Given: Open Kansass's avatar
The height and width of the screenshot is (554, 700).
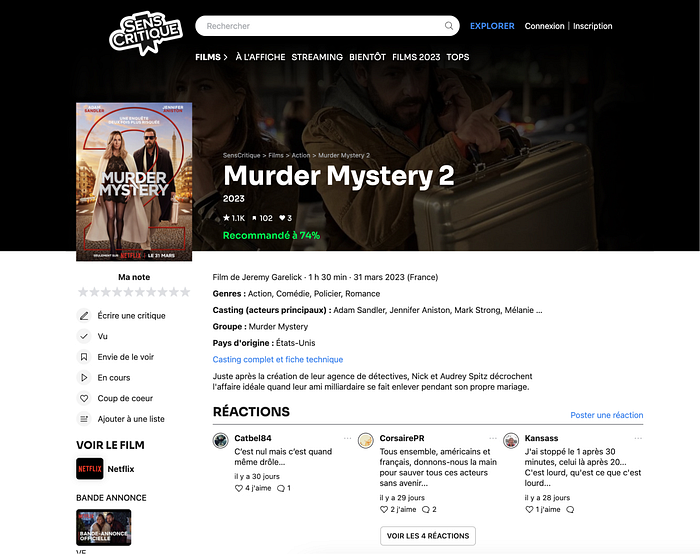Looking at the screenshot, I should [x=511, y=441].
